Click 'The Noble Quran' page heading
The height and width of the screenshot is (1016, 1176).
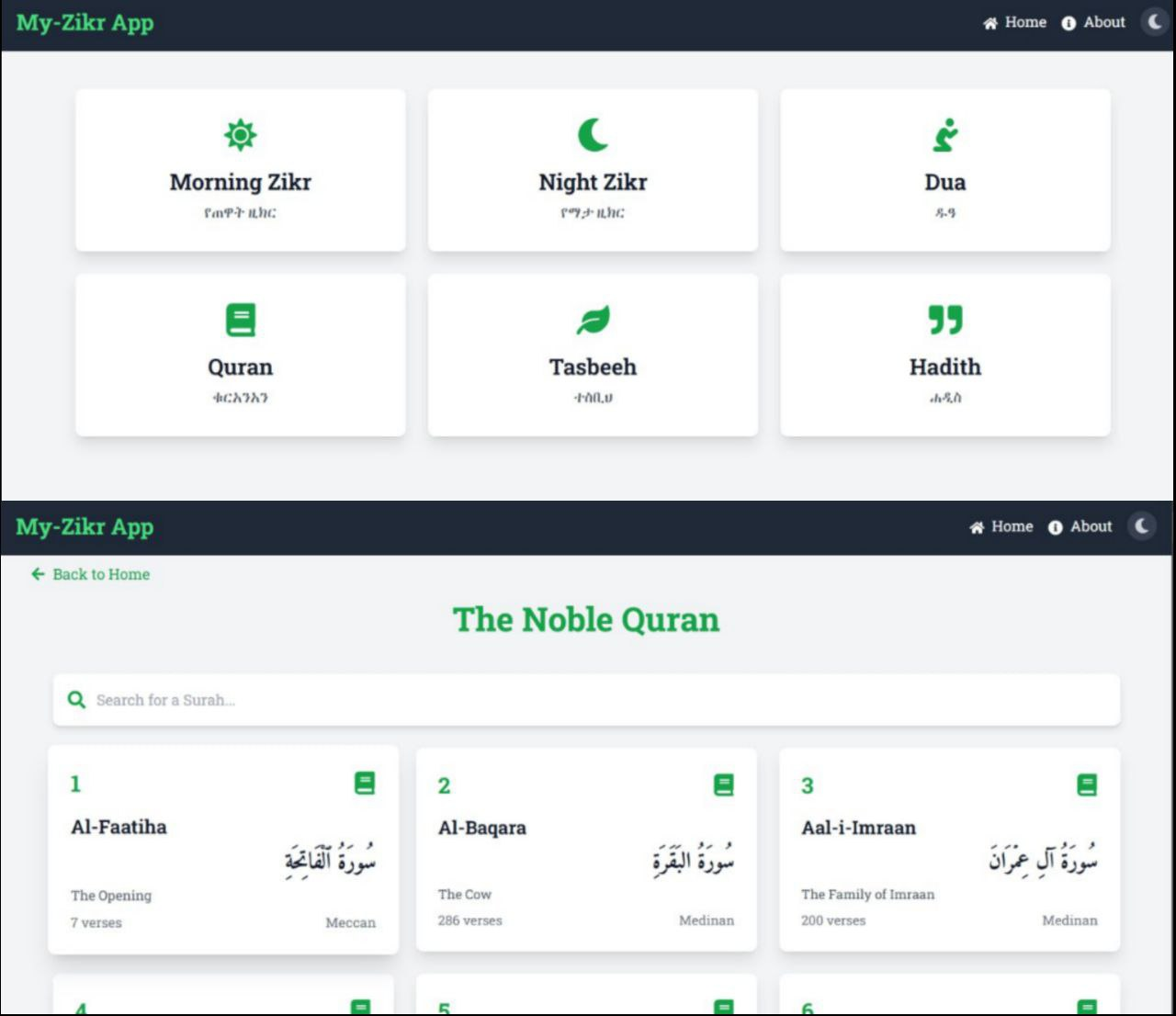[586, 620]
